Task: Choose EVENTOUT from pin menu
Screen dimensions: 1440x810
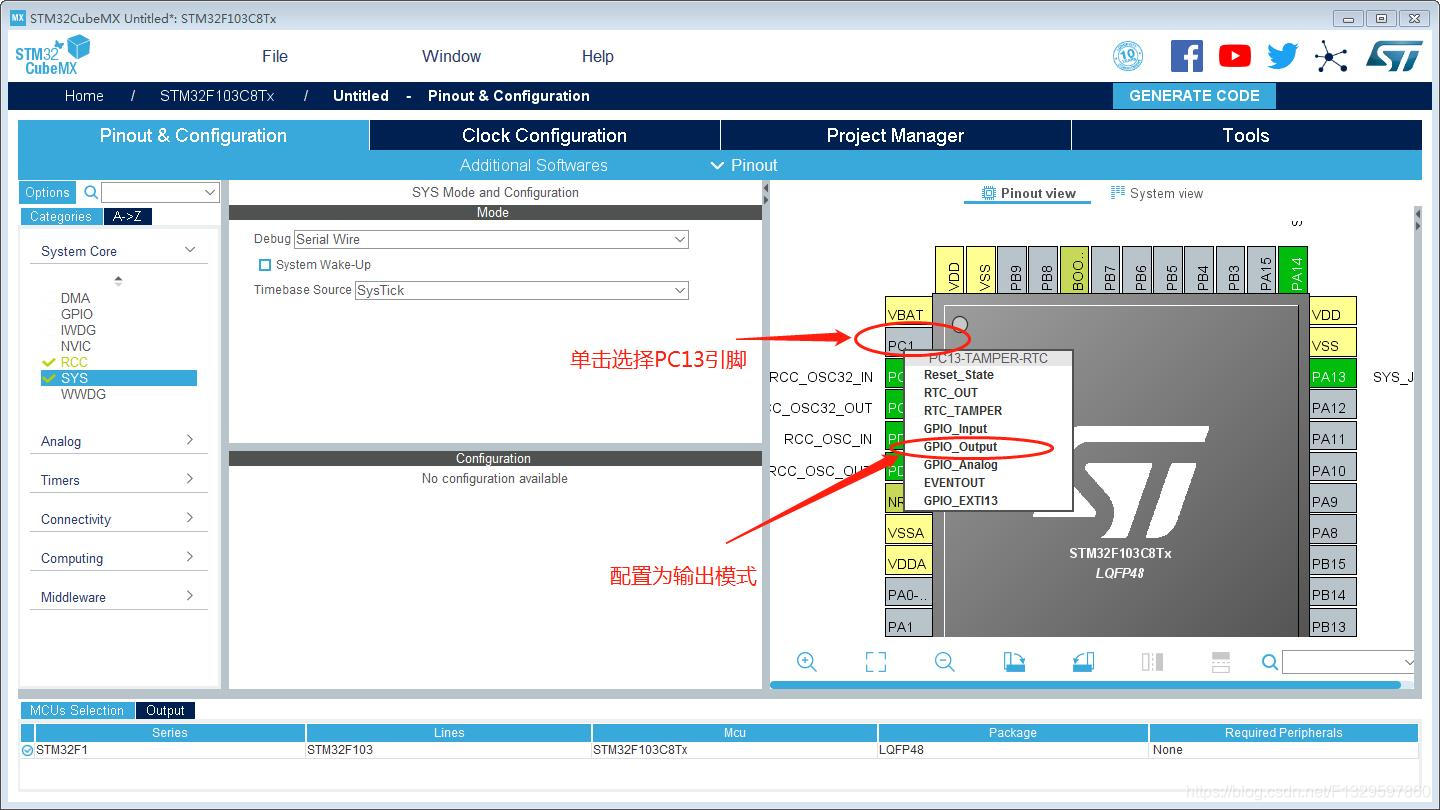Action: pyautogui.click(x=954, y=483)
